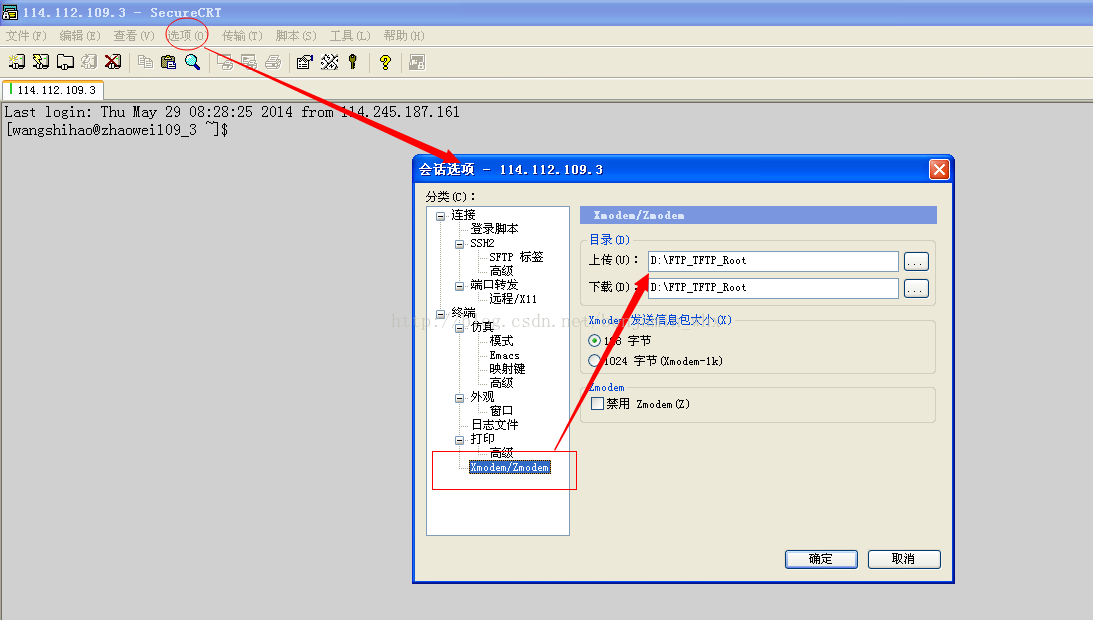The width and height of the screenshot is (1093, 620).
Task: Click the Public Key icon
Action: (353, 62)
